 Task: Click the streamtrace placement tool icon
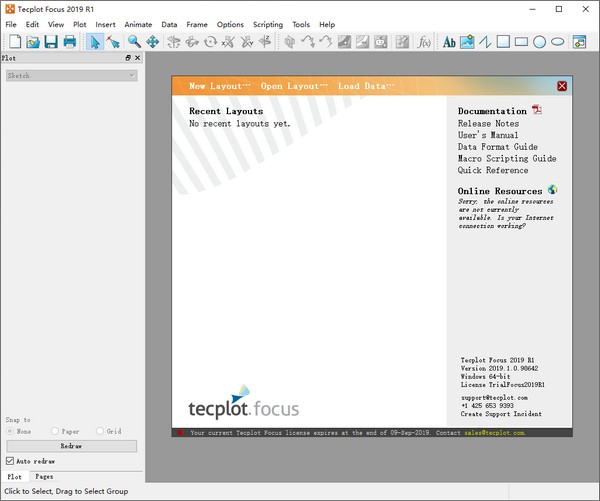coord(308,41)
